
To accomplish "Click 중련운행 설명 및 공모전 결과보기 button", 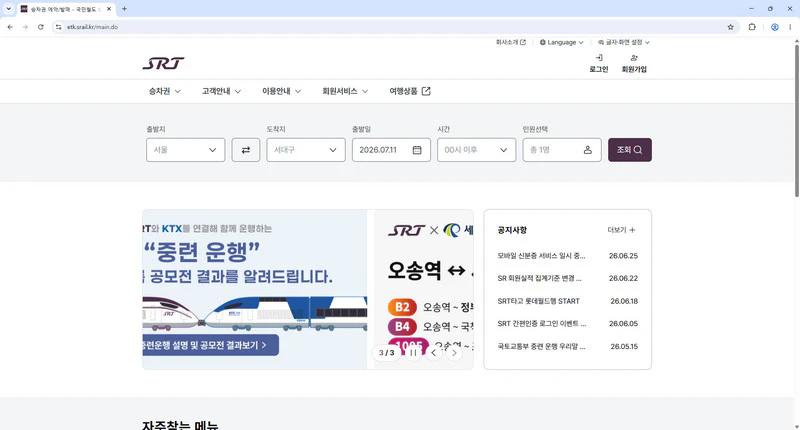I will pos(210,345).
